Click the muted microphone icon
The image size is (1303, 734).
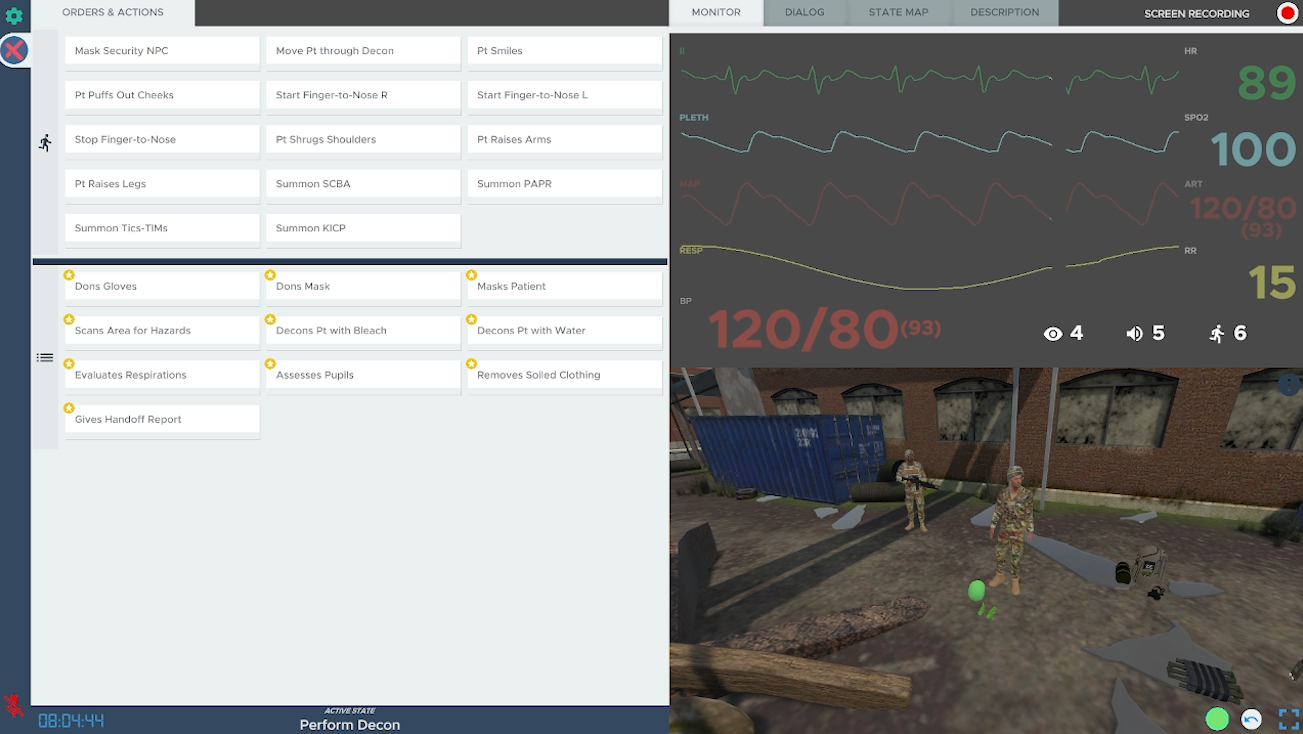pyautogui.click(x=14, y=705)
